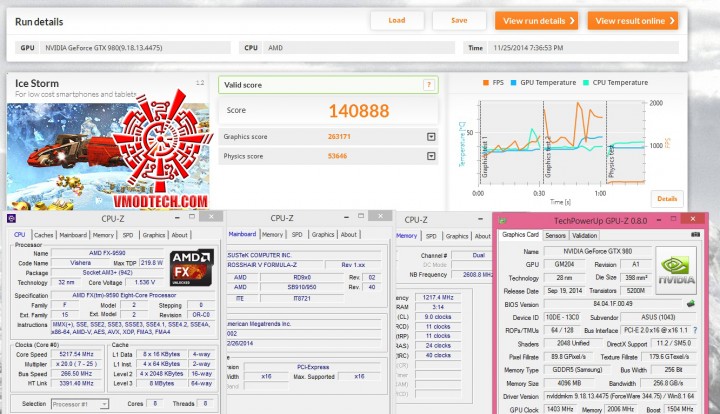720x414 pixels.
Task: Open the Processor #1 selection dropdown
Action: 80,404
